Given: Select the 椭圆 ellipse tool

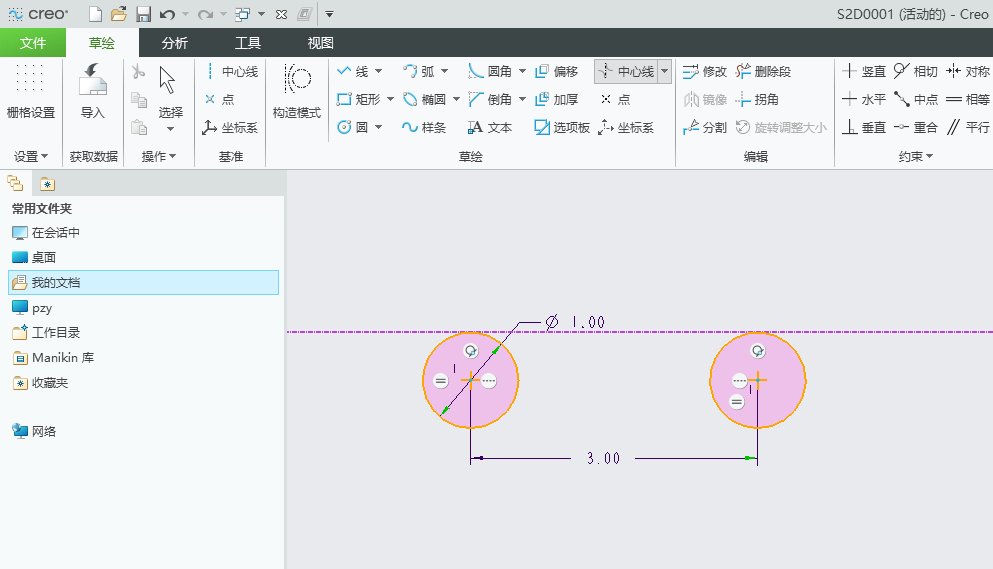Looking at the screenshot, I should [x=424, y=99].
